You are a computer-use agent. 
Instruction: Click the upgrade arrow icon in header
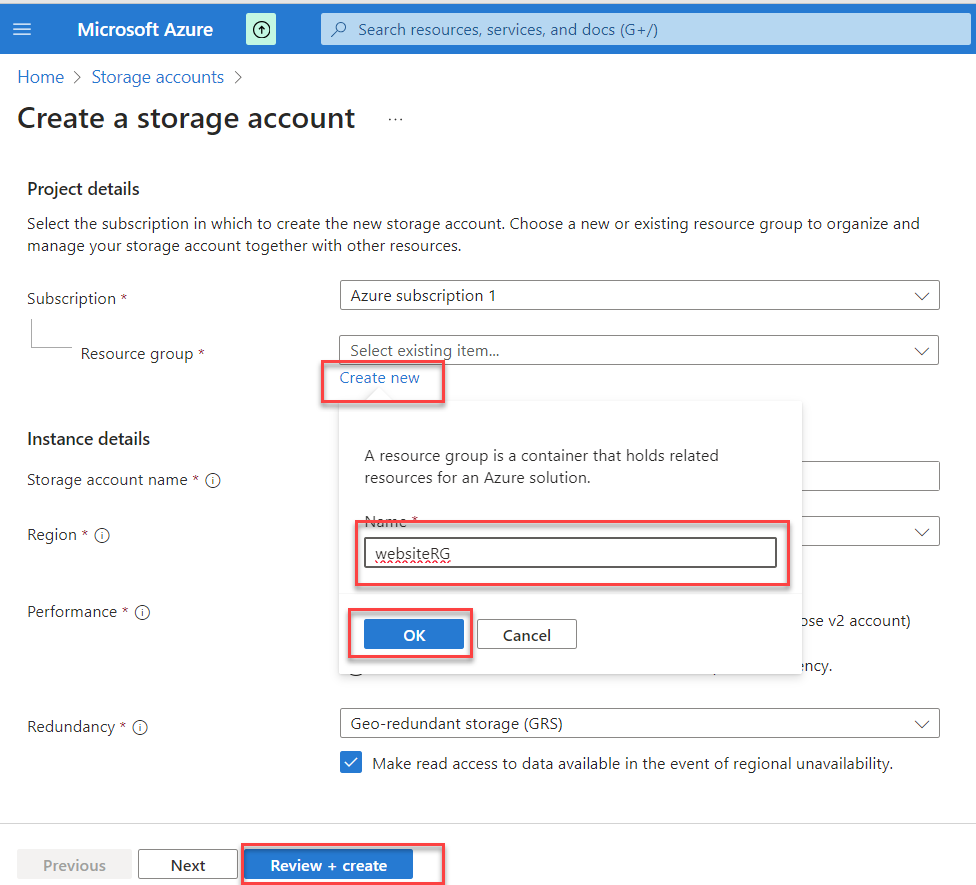261,29
